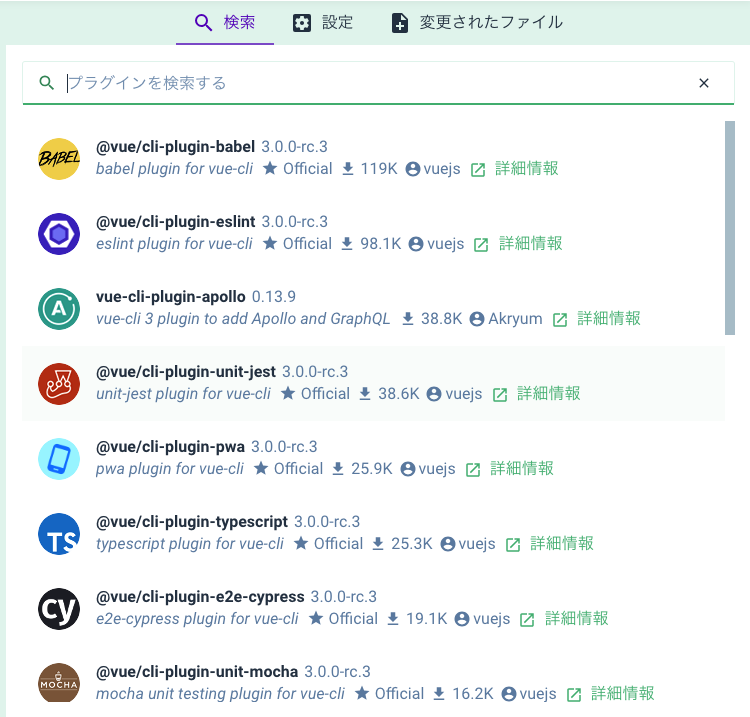Click the plugin list scrollbar thumb

[x=730, y=228]
